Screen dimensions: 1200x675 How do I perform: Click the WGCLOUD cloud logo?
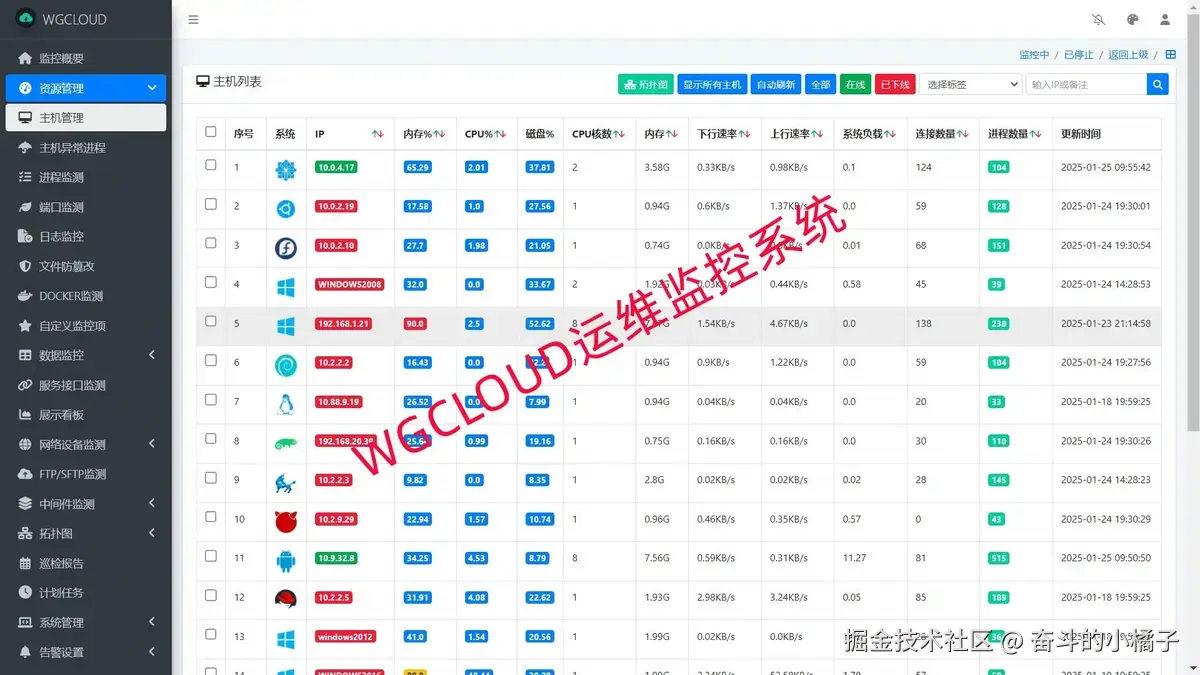(x=26, y=19)
